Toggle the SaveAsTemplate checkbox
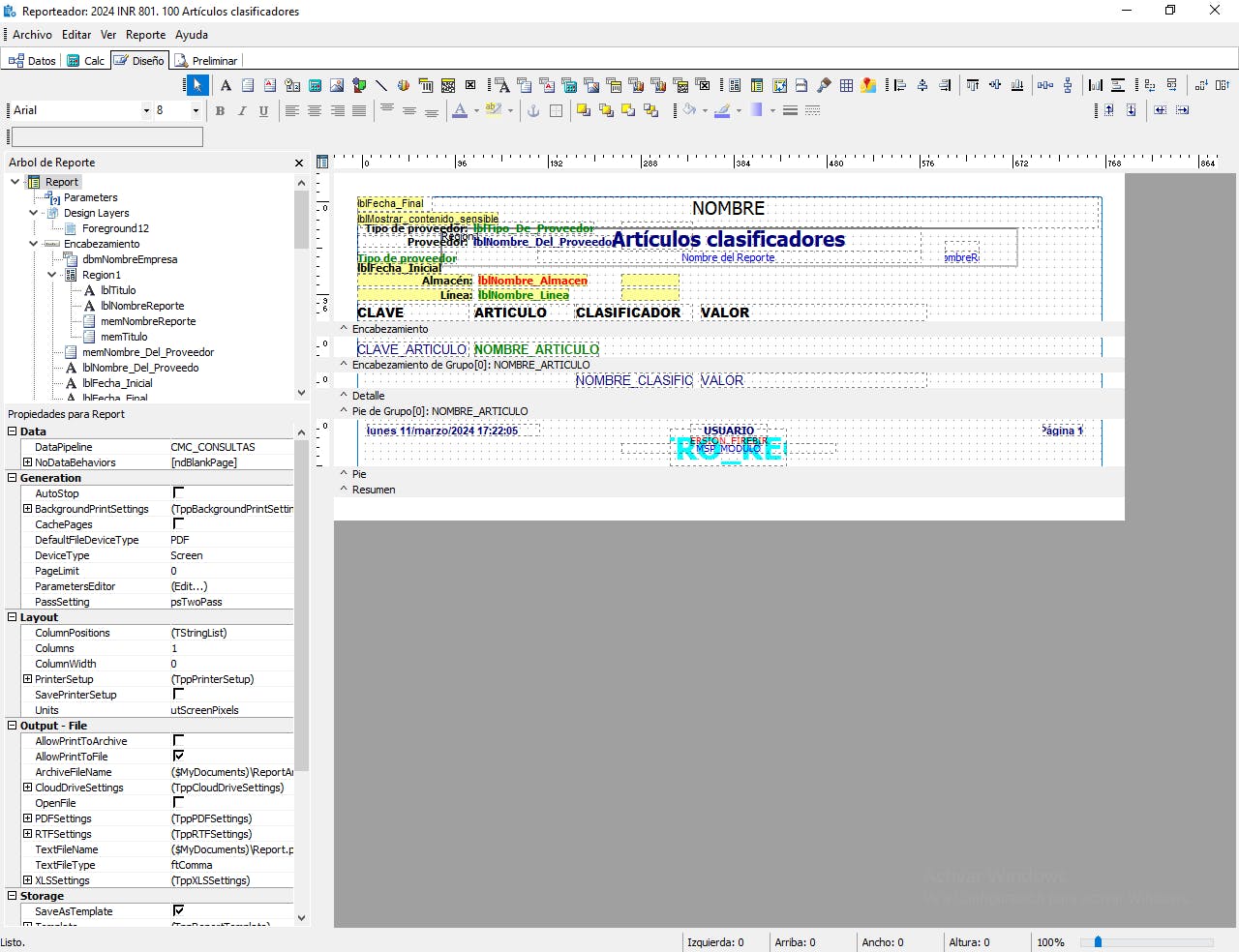The image size is (1239, 952). [178, 911]
